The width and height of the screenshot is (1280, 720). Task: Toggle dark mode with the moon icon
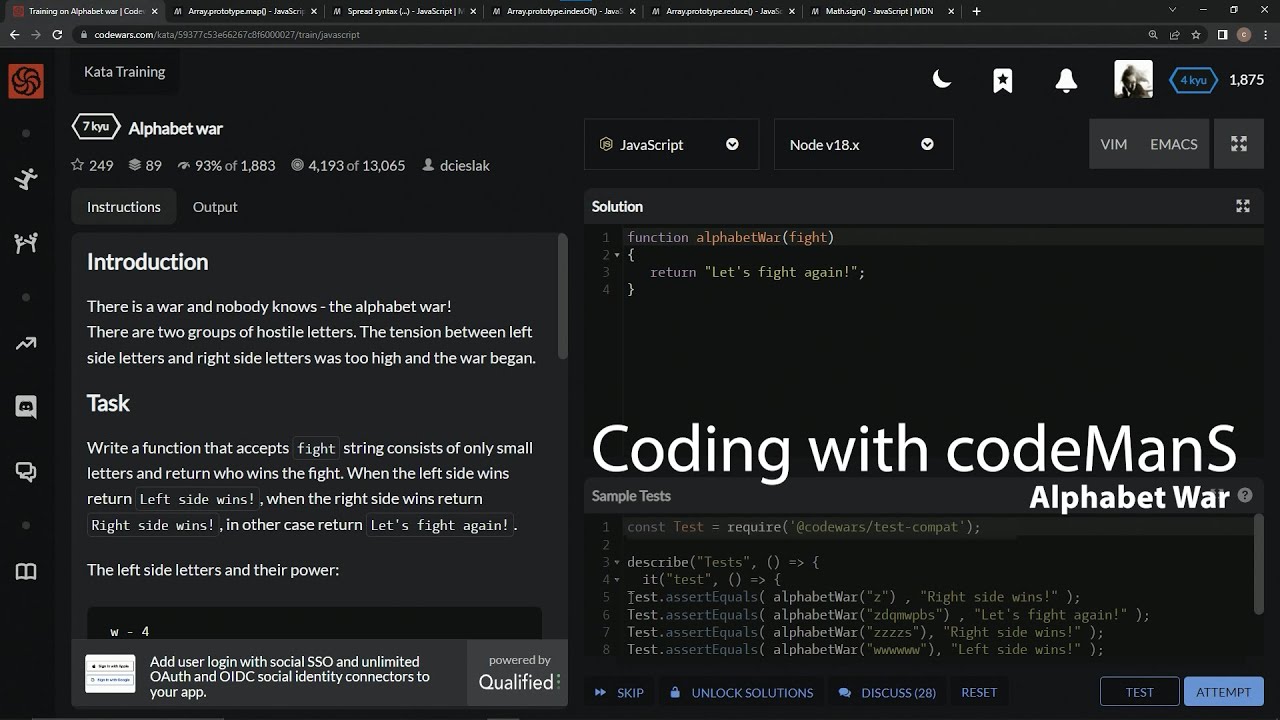click(x=941, y=80)
